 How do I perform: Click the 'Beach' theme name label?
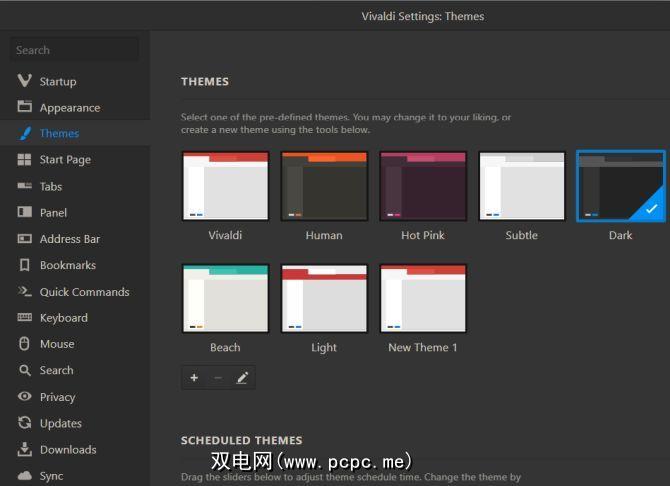click(x=225, y=348)
